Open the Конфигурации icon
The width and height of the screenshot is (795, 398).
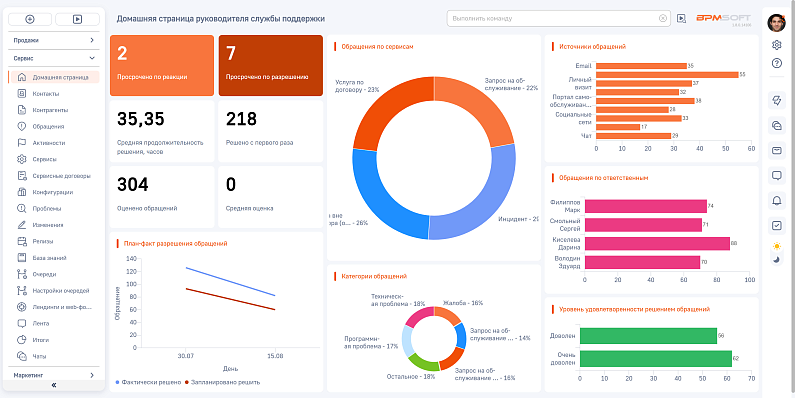click(x=21, y=192)
